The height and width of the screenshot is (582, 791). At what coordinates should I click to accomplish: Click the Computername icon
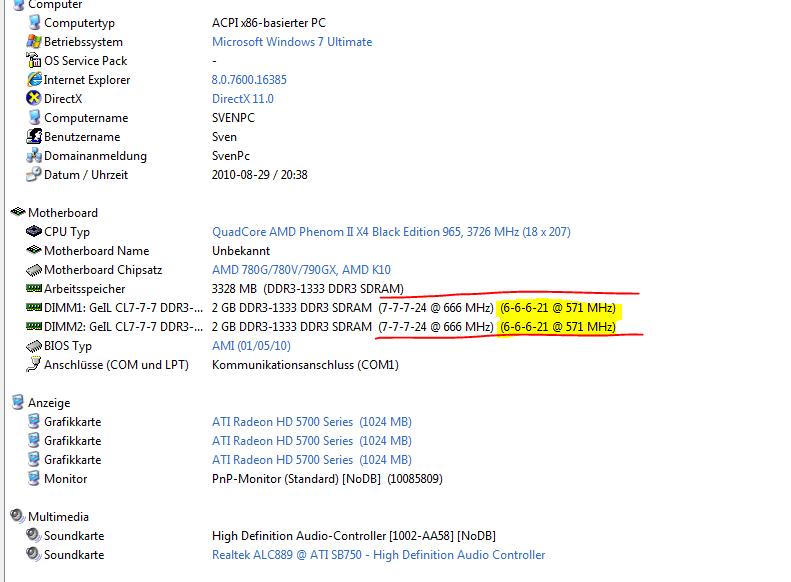(34, 117)
